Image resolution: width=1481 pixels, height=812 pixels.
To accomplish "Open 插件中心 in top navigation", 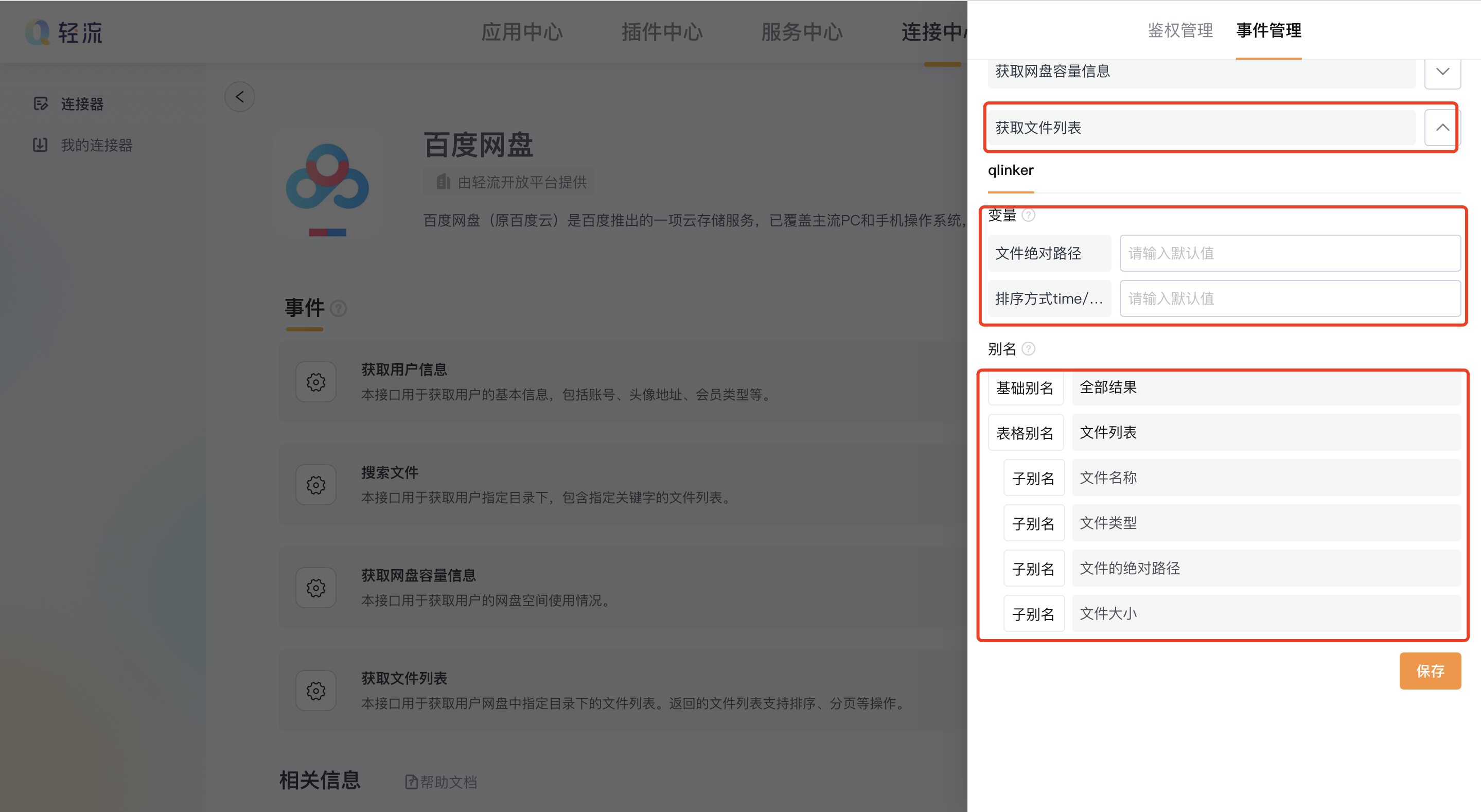I will click(662, 32).
